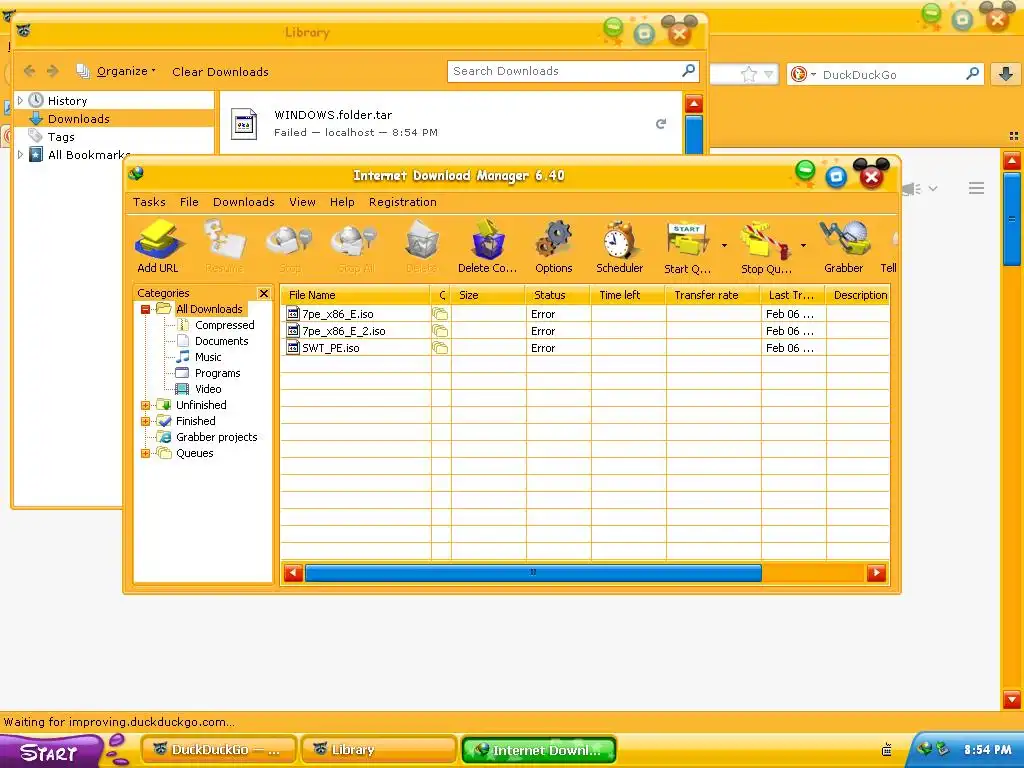
Task: Select Grabber projects in the tree
Action: tap(216, 437)
